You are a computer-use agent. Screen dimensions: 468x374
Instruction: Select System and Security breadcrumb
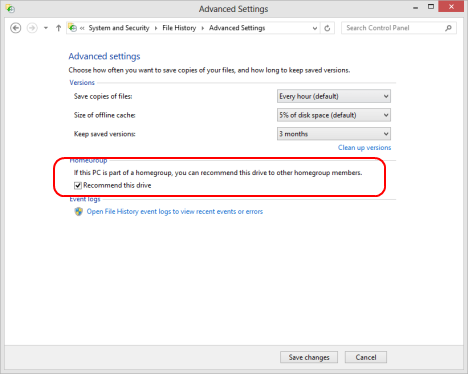coord(119,28)
